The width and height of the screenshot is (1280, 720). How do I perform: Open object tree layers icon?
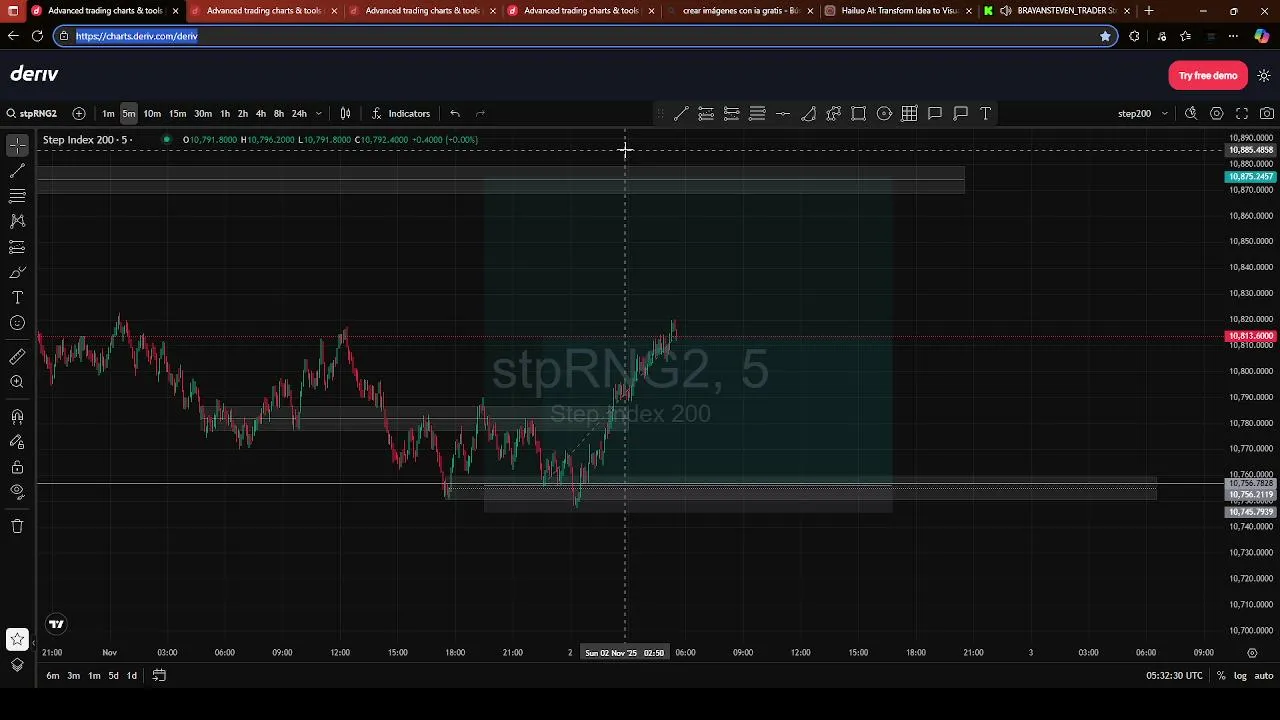17,665
